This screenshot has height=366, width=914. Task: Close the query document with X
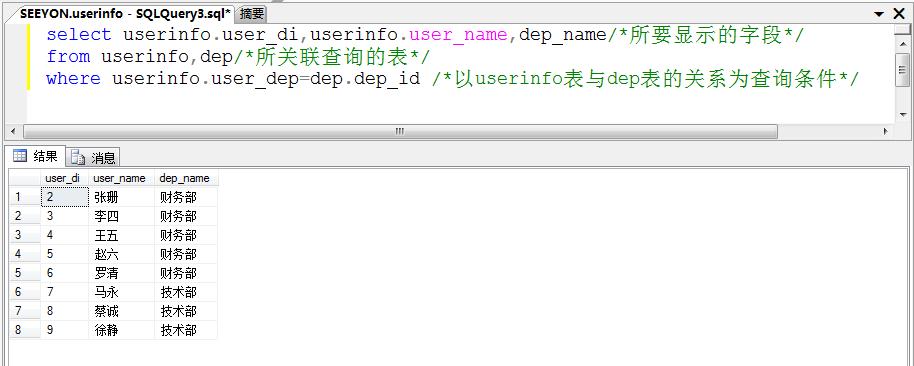pyautogui.click(x=899, y=14)
